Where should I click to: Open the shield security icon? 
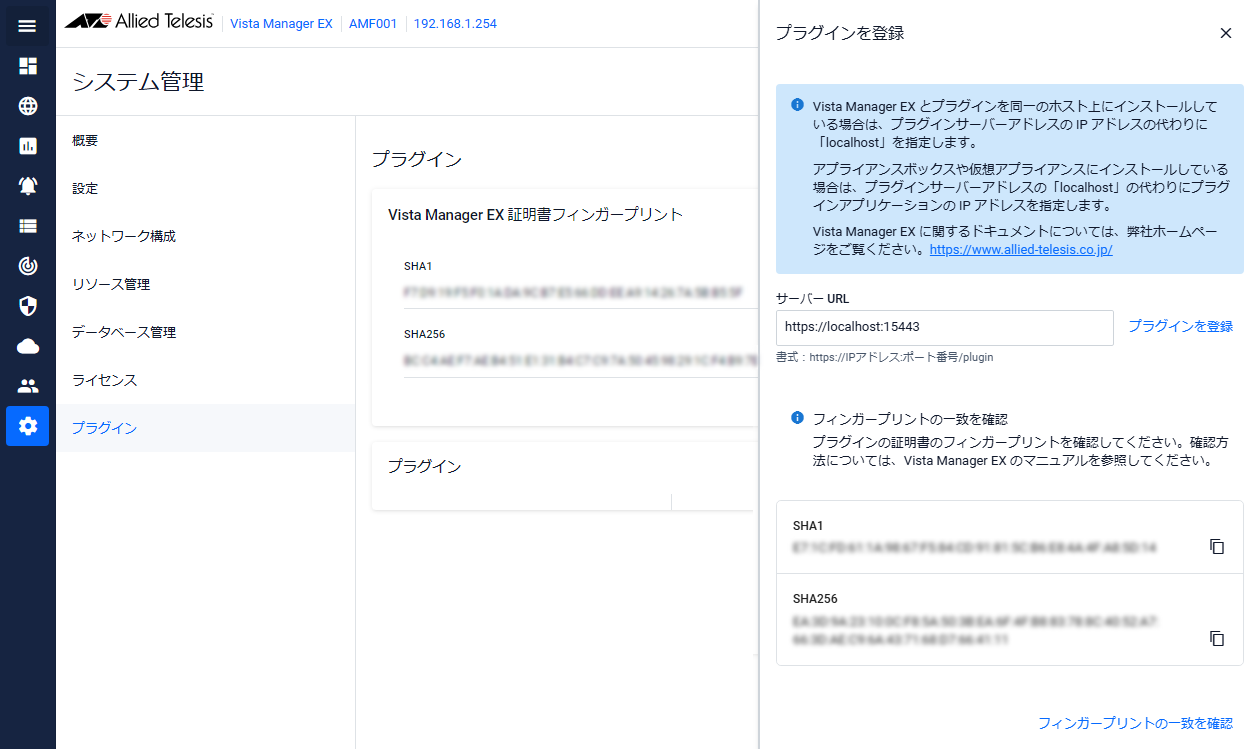pyautogui.click(x=27, y=306)
